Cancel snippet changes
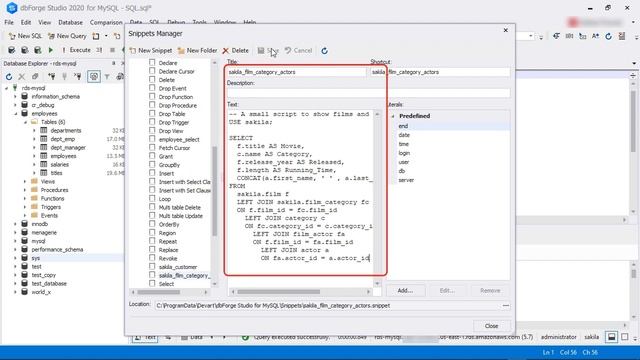Screen dimensions: 640x360 pos(298,51)
